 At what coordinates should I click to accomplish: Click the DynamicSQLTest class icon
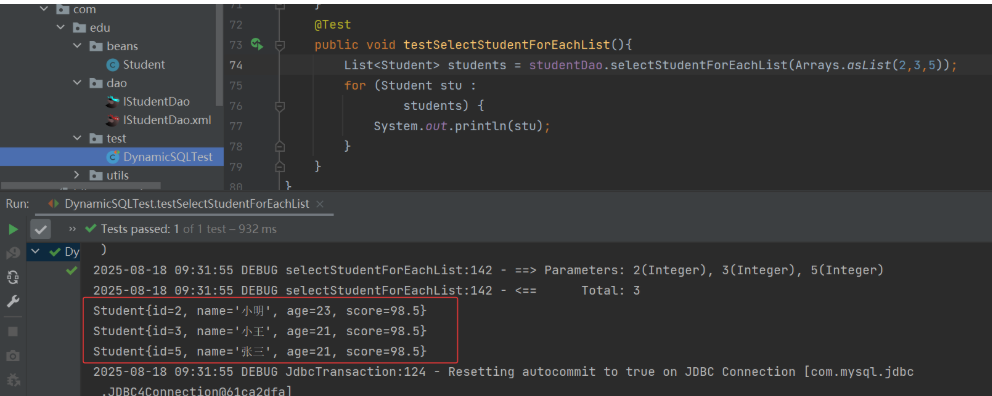coord(113,156)
